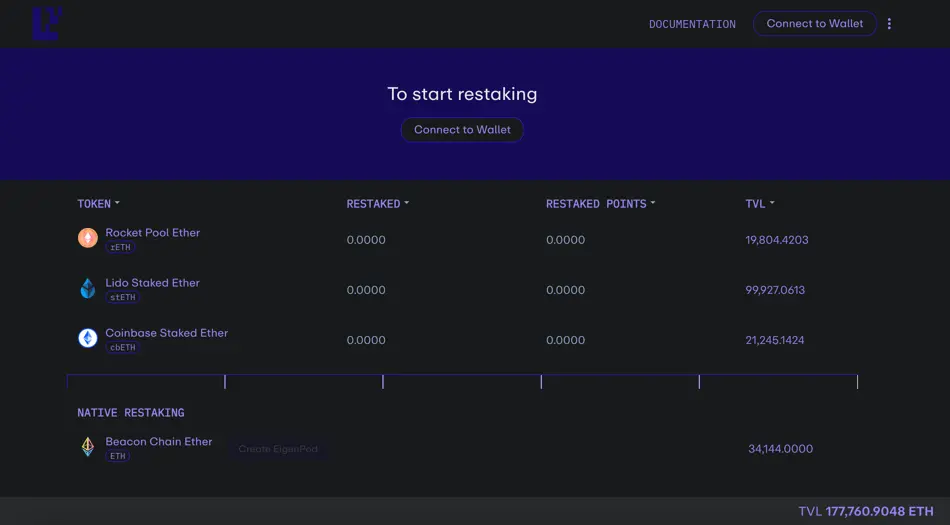Click Connect to Wallet under To start restaking
Screen dimensions: 950x525
(x=462, y=130)
